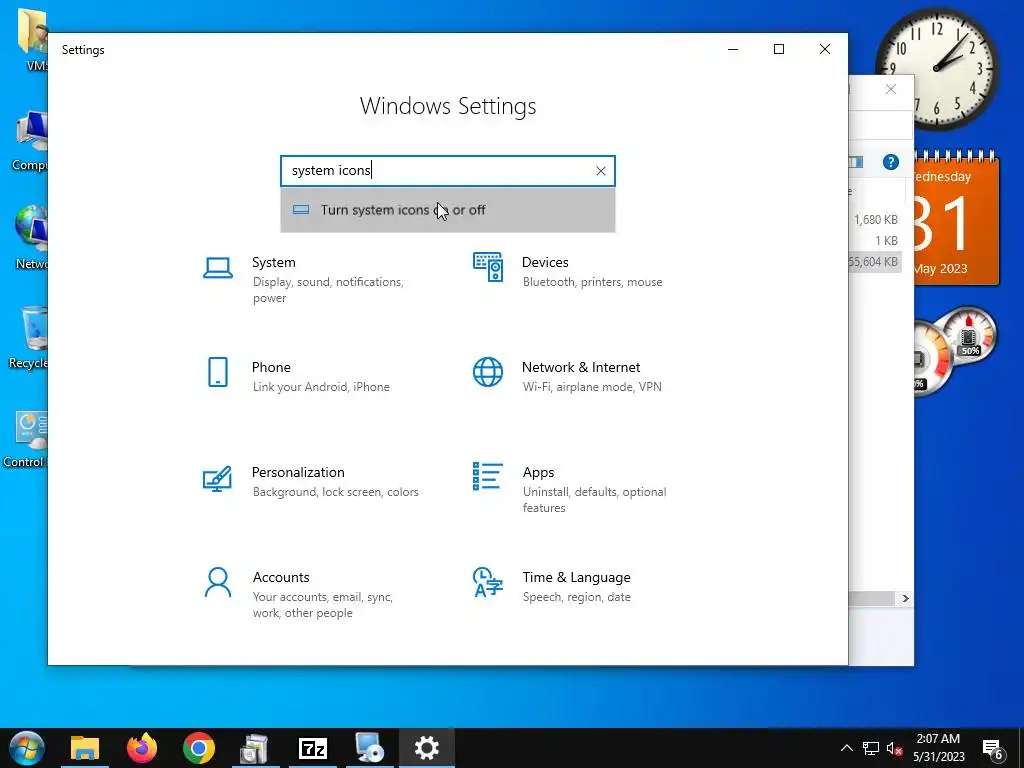
Task: Click the 'Apps' heading text
Action: coord(538,473)
